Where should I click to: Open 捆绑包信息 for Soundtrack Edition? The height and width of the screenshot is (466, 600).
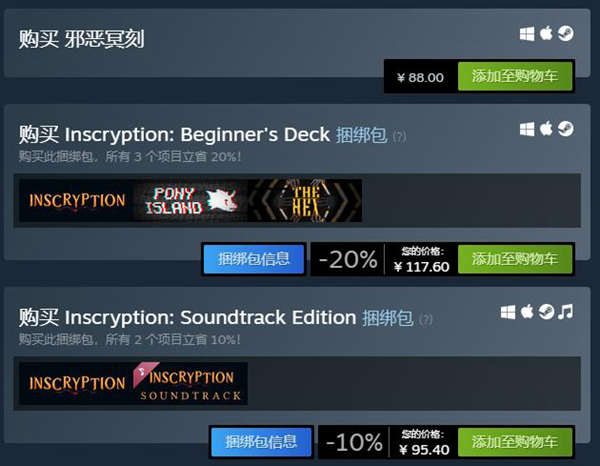[260, 442]
